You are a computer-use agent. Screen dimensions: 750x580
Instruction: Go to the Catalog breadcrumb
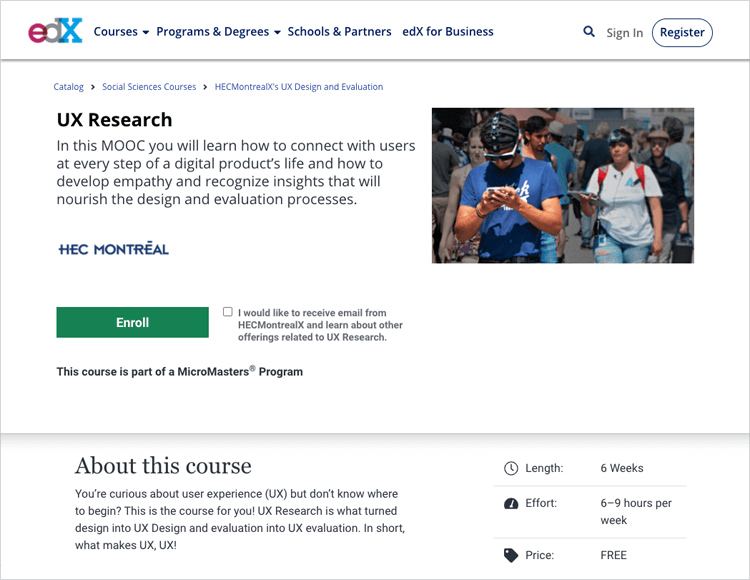(68, 87)
